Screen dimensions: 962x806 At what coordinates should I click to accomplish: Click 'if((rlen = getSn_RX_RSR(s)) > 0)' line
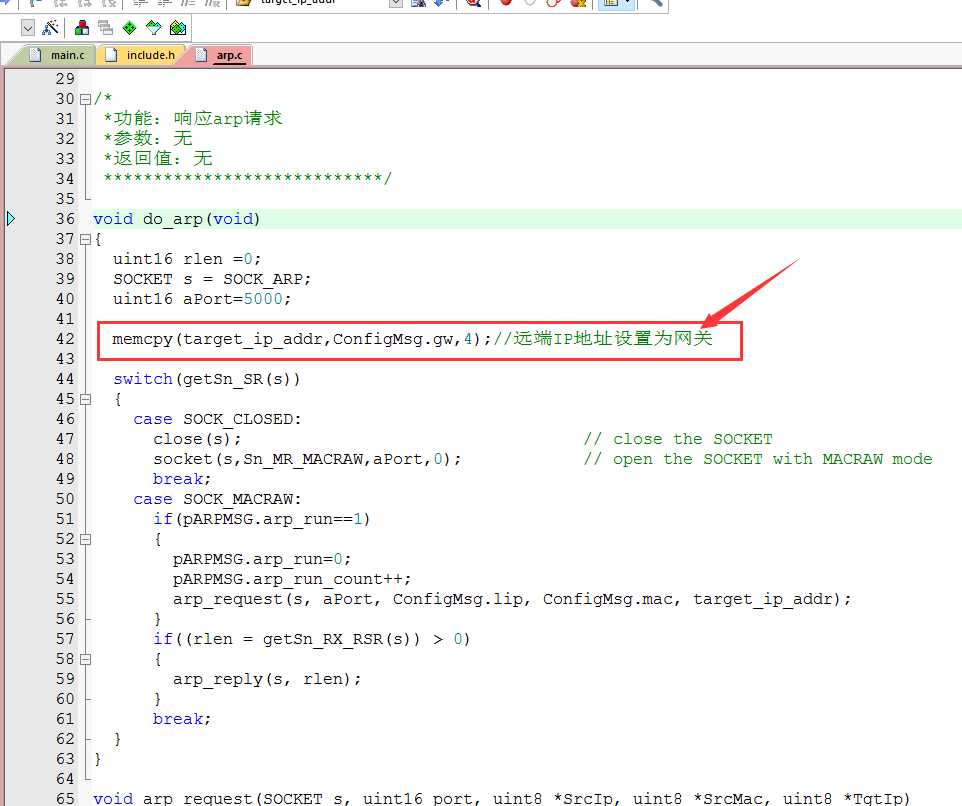pyautogui.click(x=312, y=639)
